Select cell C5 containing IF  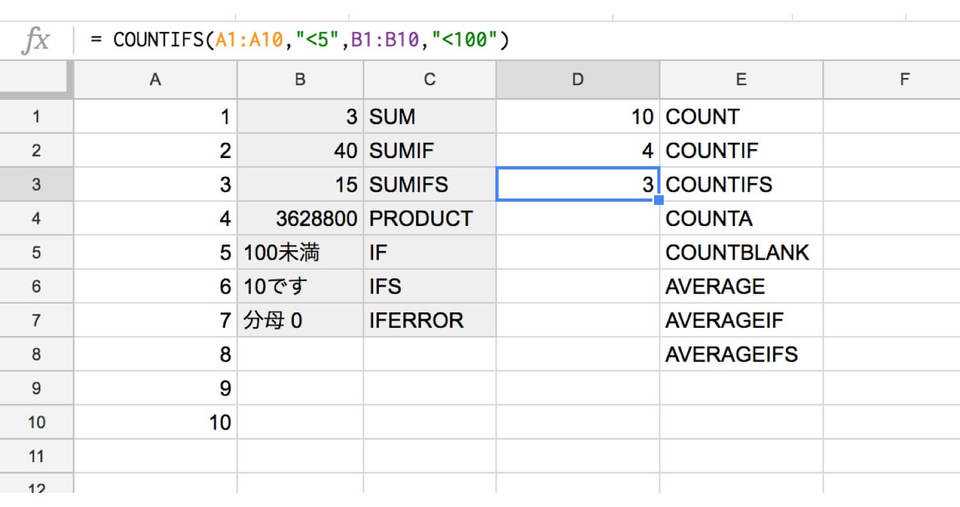tap(430, 252)
